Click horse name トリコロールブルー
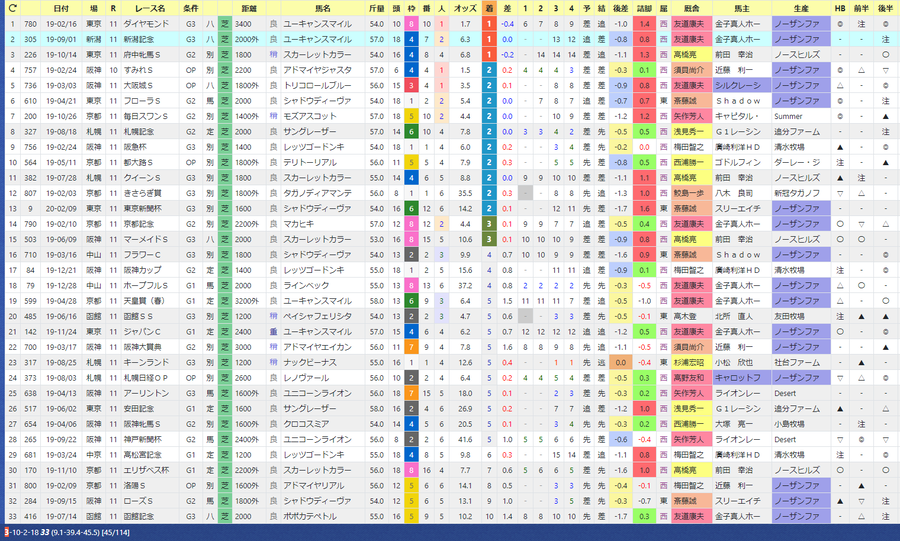This screenshot has height=541, width=900. [317, 85]
